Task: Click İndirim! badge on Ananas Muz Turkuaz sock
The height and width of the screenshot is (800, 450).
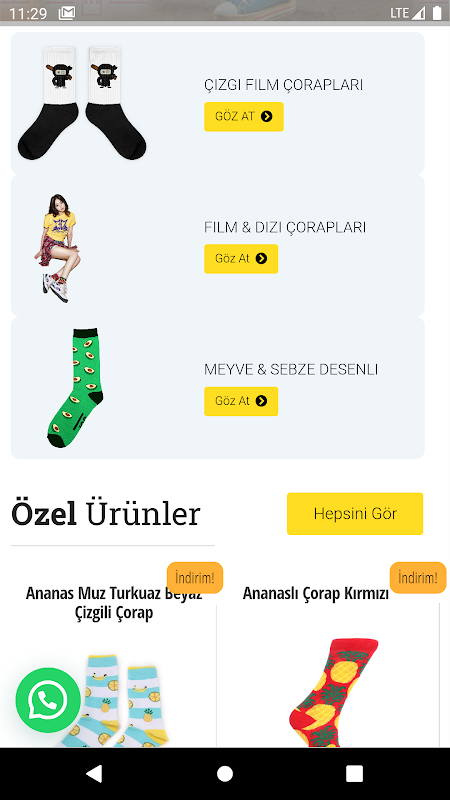Action: click(195, 578)
